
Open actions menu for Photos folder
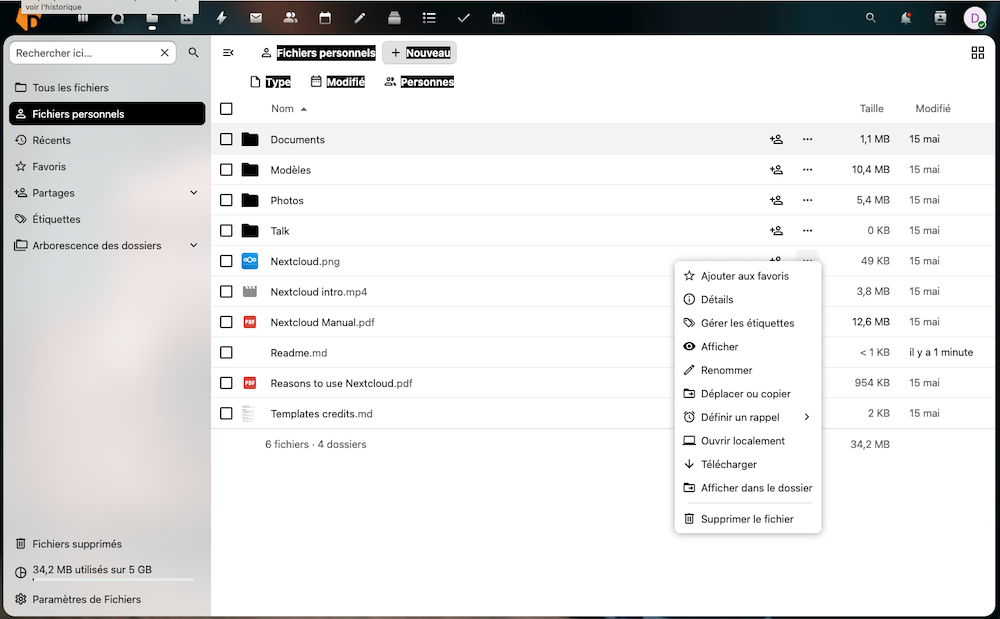807,201
